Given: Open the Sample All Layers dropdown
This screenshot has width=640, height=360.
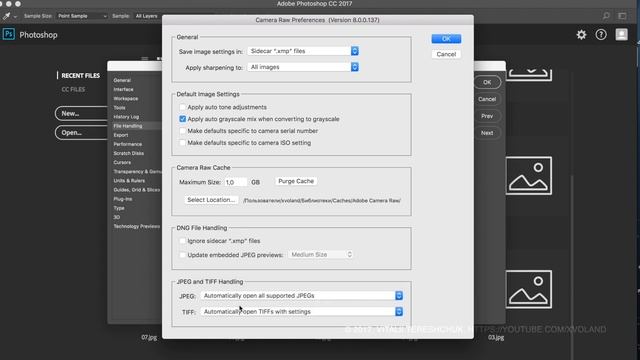Looking at the screenshot, I should pos(147,16).
